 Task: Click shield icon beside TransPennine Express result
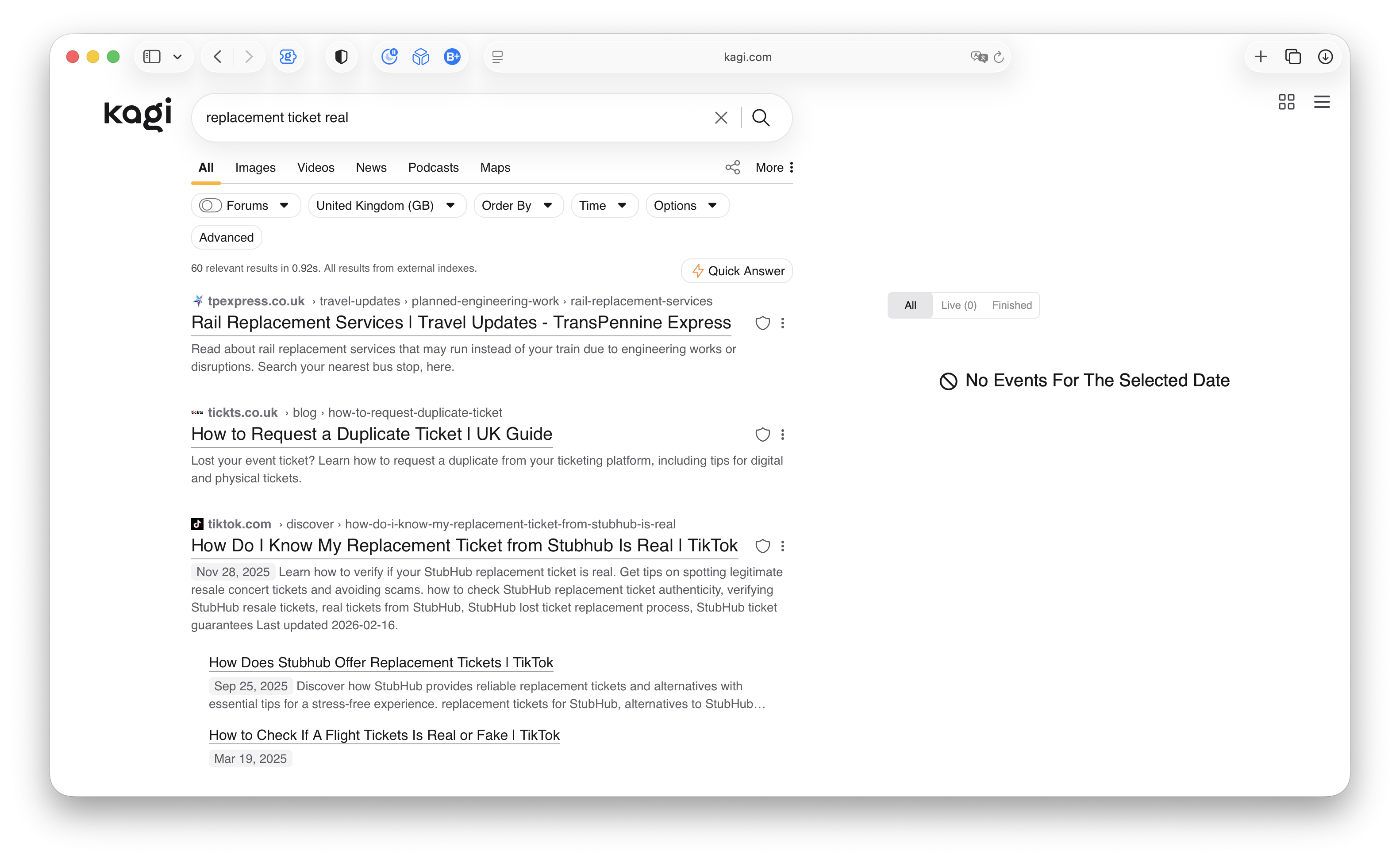[x=762, y=323]
